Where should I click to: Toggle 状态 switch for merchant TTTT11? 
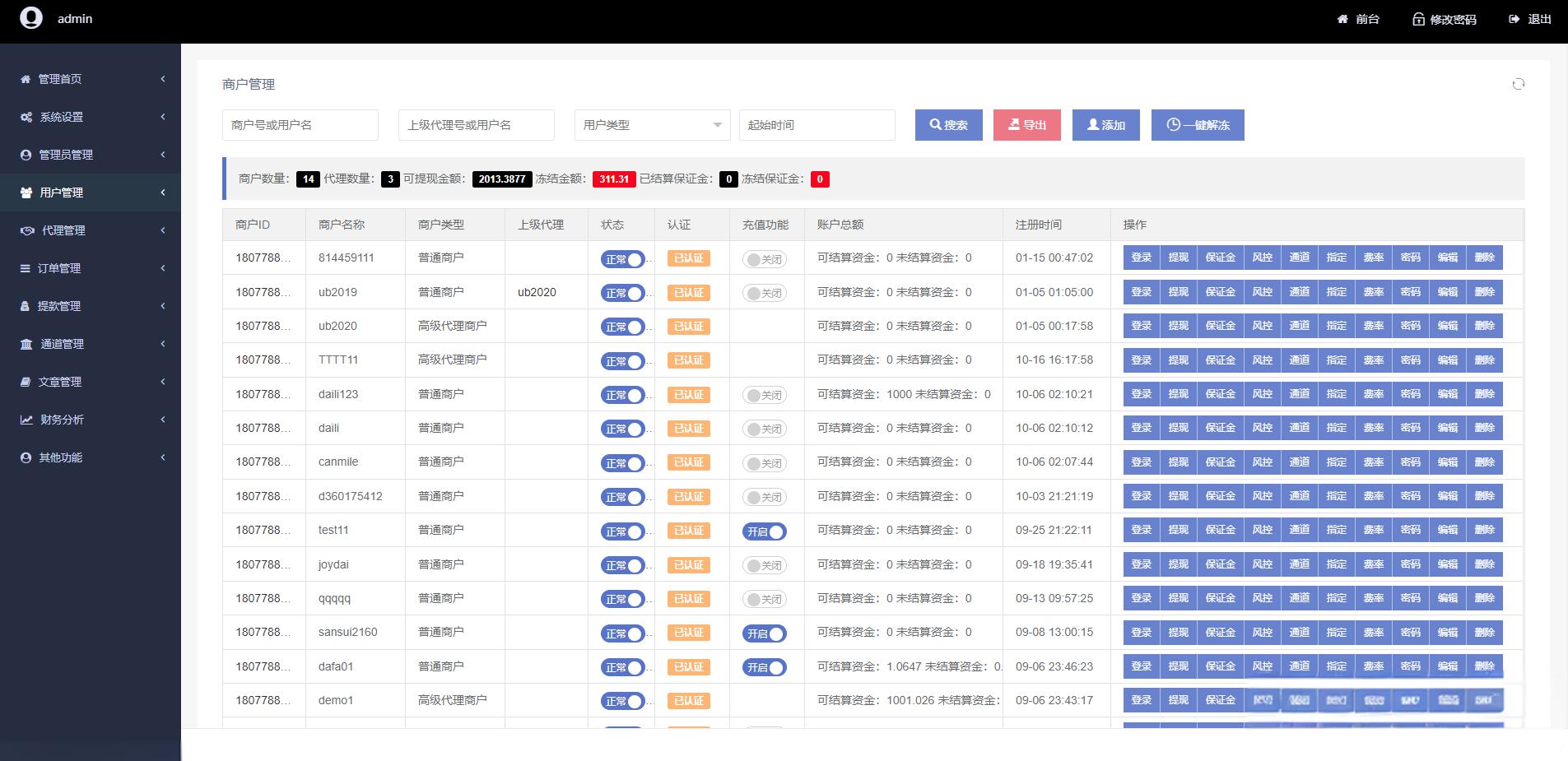tap(623, 361)
